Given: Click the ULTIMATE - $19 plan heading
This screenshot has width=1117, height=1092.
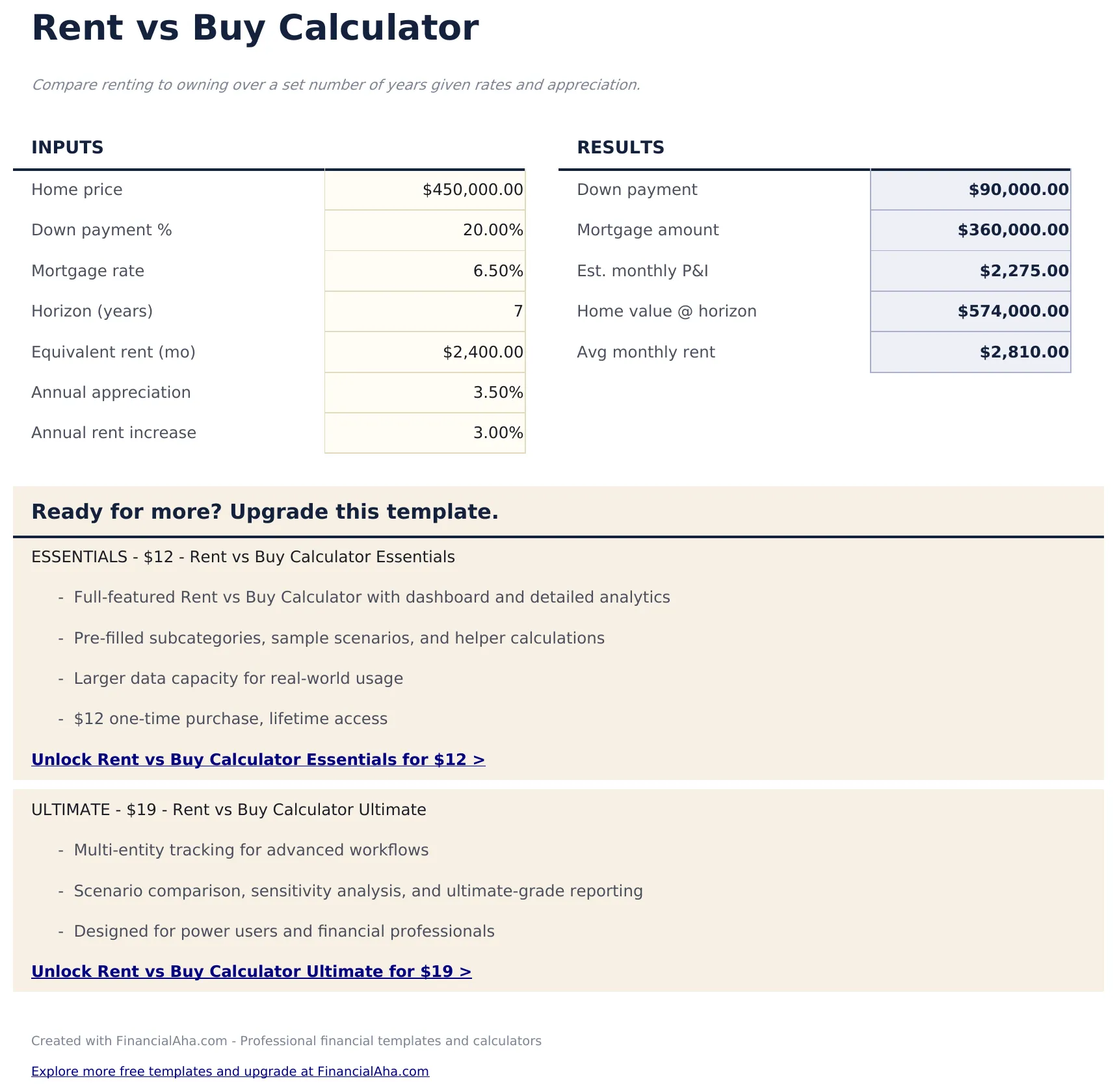Looking at the screenshot, I should 228,810.
